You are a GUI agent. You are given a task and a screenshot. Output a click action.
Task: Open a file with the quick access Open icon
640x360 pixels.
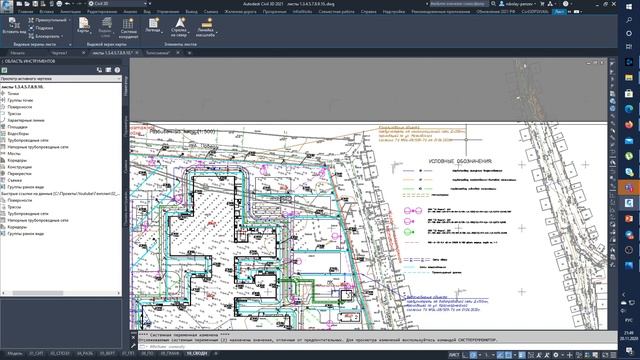[x=27, y=4]
